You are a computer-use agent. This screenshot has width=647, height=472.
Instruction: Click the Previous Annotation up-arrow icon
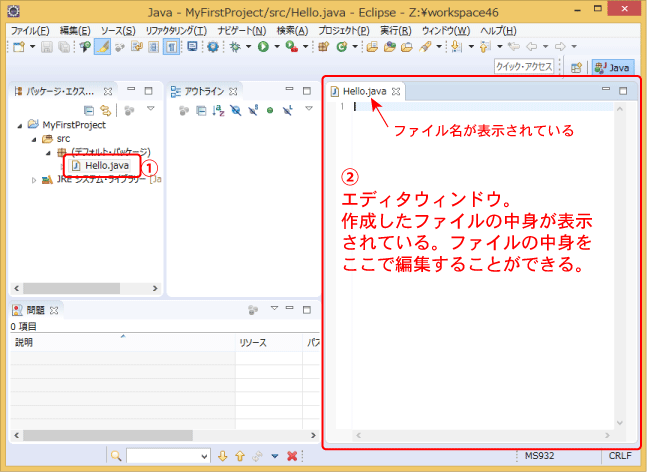point(485,47)
